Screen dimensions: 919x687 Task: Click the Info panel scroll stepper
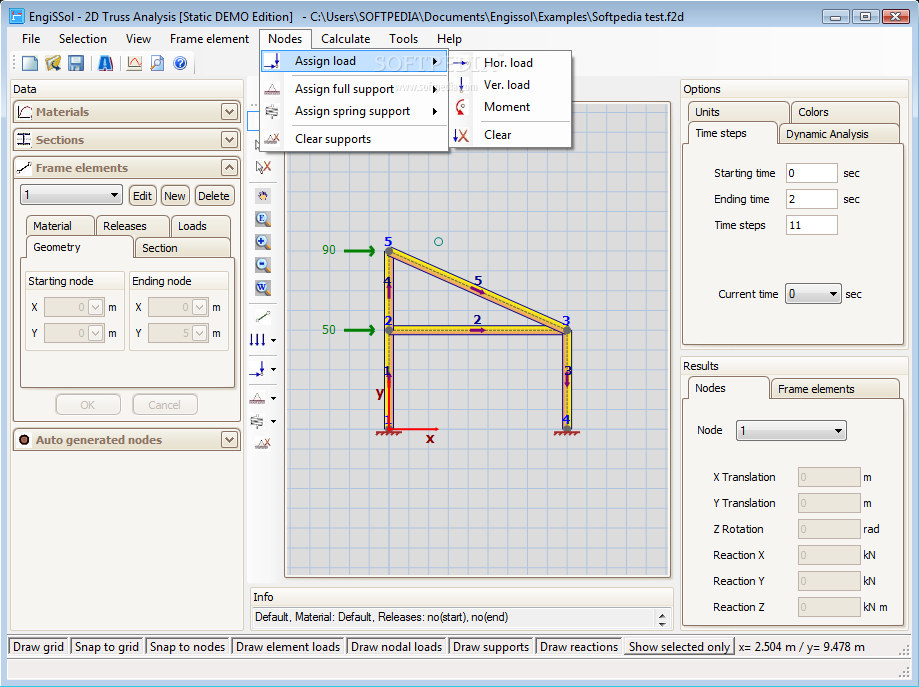point(662,619)
